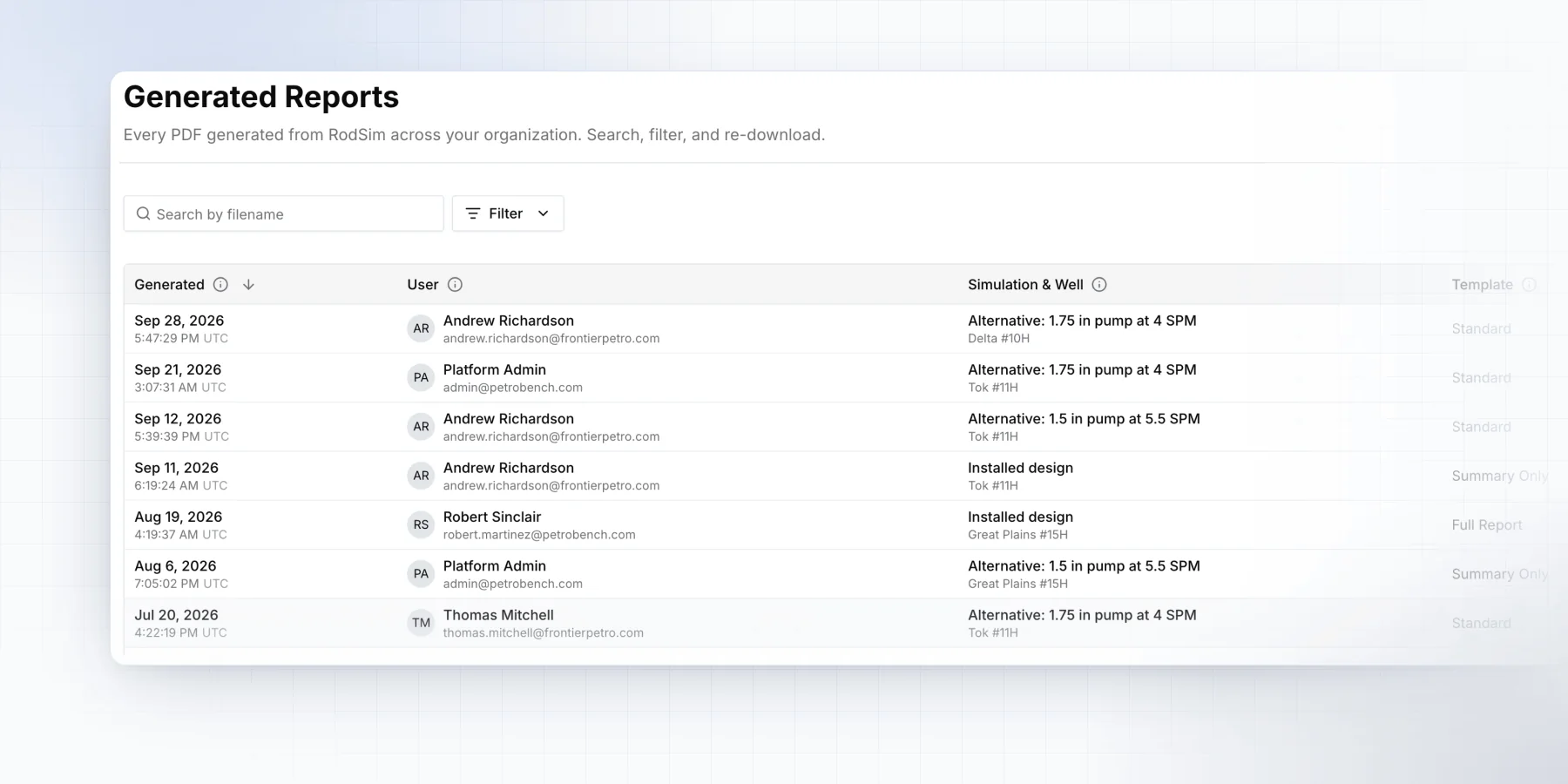The width and height of the screenshot is (1568, 784).
Task: Sort by the Generated column header
Action: [x=169, y=285]
